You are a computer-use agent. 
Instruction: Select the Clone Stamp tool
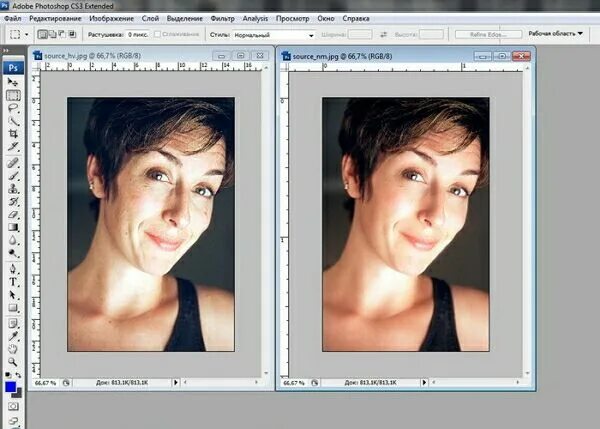13,189
